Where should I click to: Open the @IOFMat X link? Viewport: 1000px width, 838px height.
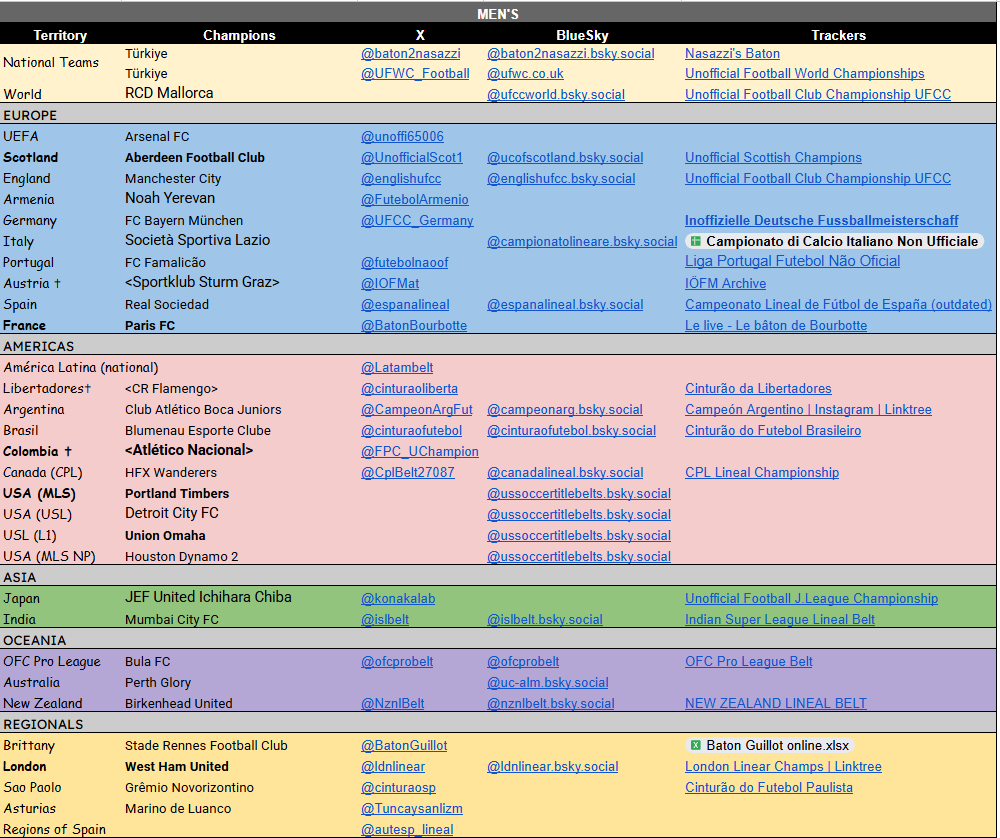tap(390, 283)
